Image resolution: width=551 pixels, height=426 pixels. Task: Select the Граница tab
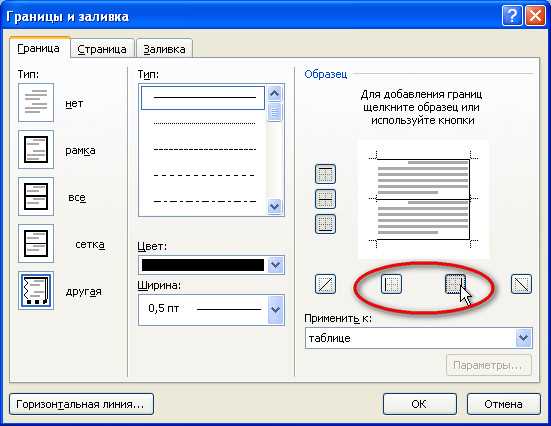tap(39, 48)
